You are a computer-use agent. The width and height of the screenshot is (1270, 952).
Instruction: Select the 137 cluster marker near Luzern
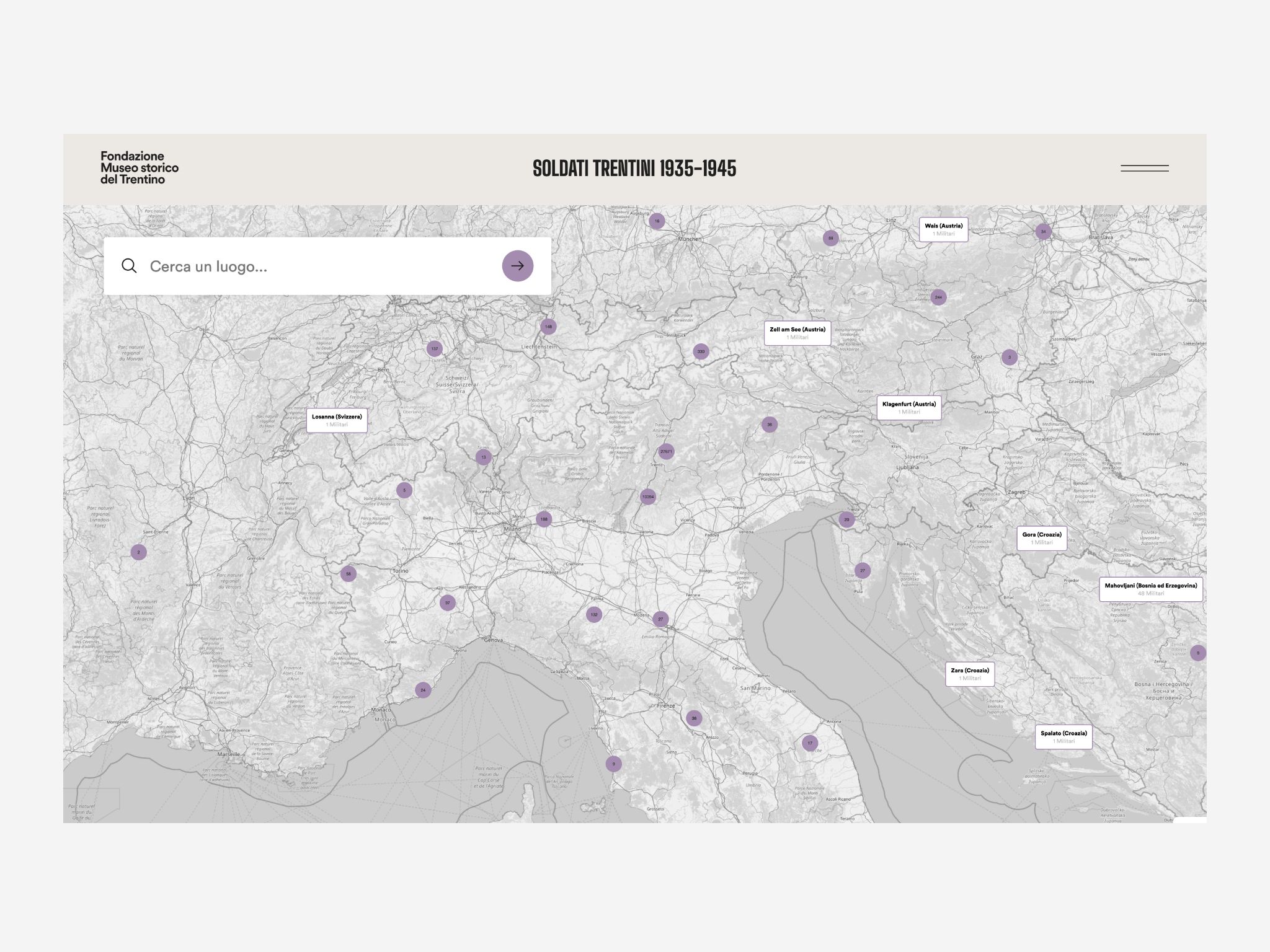(x=435, y=349)
